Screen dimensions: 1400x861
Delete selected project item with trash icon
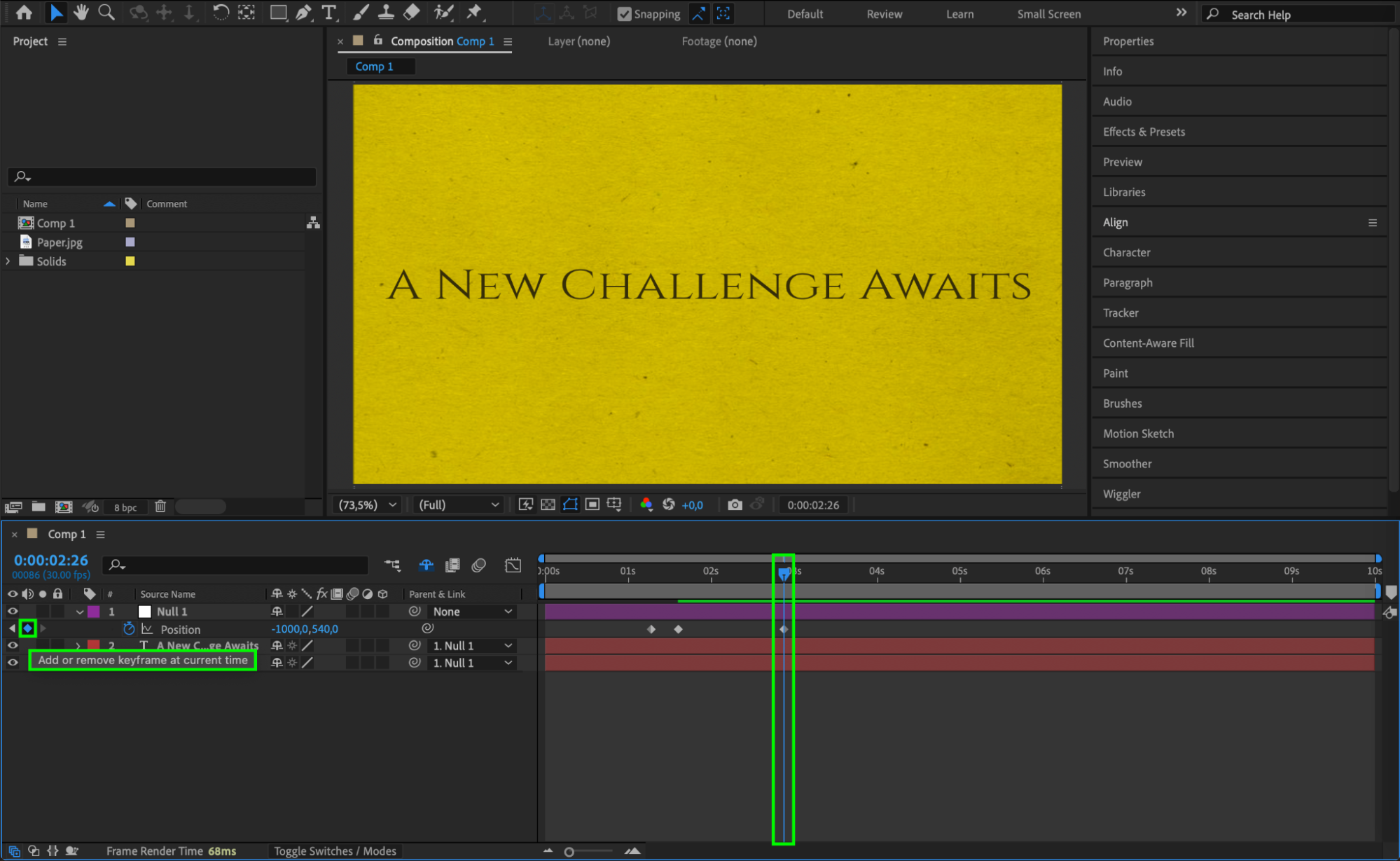(x=160, y=507)
